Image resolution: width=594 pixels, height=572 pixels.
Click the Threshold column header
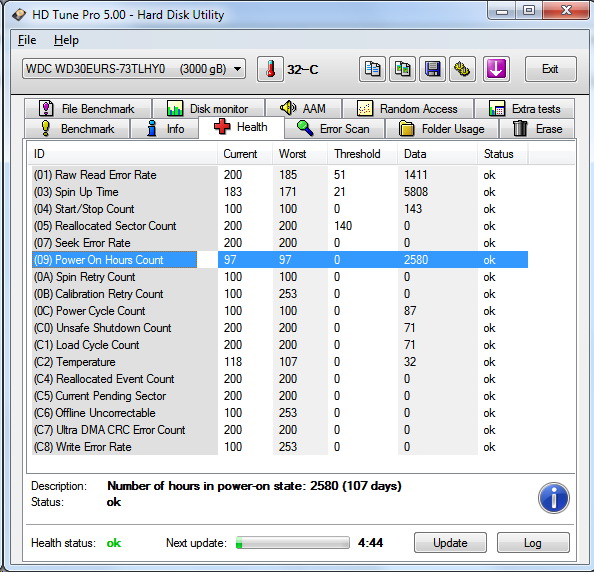pos(362,154)
